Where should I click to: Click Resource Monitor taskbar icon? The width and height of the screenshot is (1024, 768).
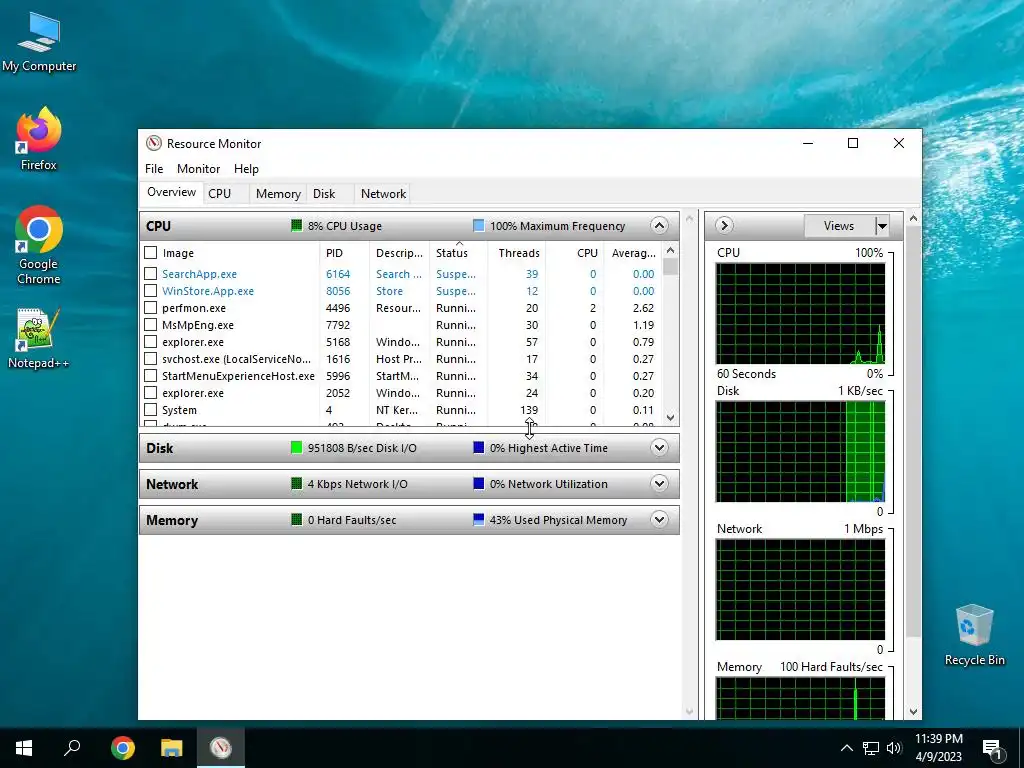(221, 748)
